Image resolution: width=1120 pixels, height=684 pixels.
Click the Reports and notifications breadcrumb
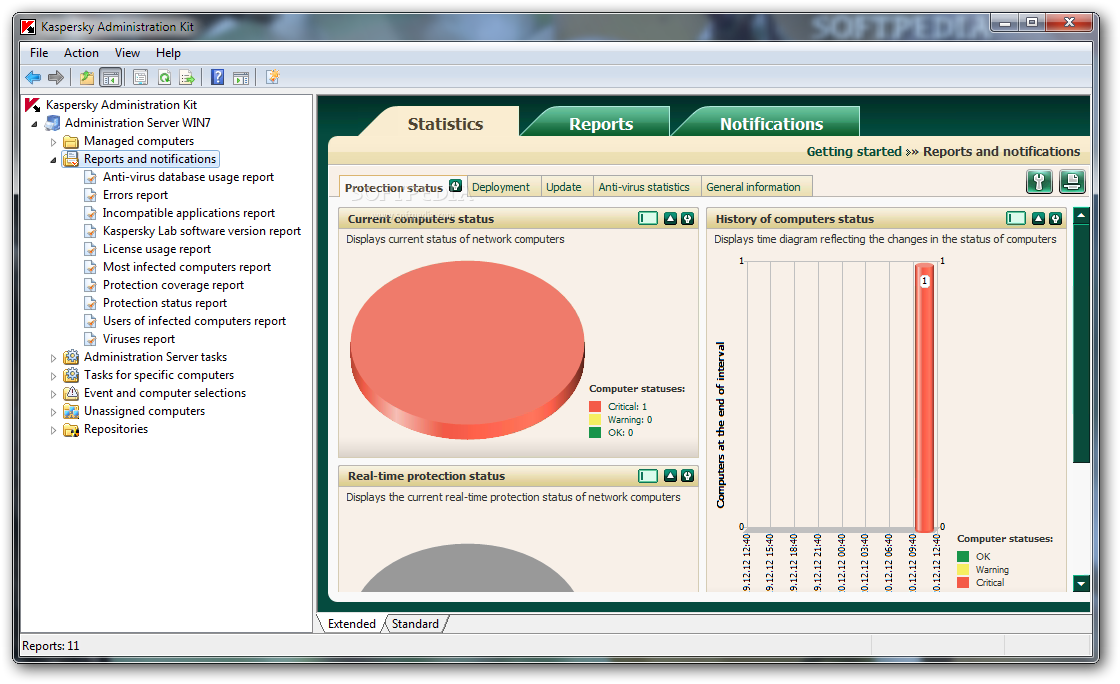(1001, 151)
